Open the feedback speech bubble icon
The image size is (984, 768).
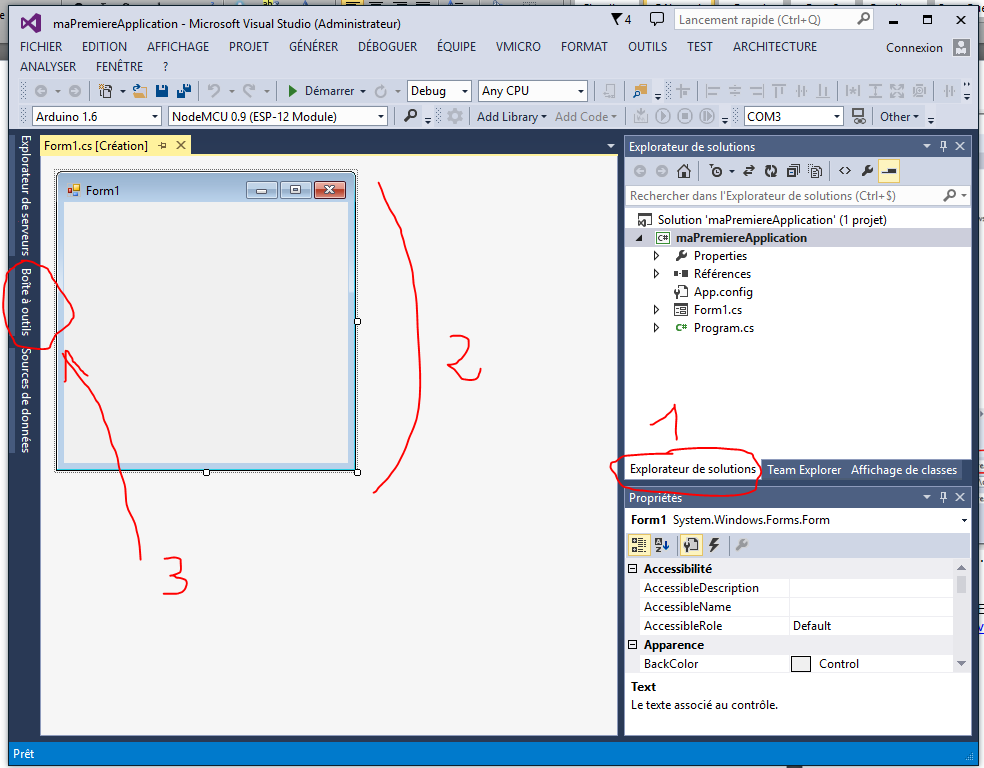(656, 19)
